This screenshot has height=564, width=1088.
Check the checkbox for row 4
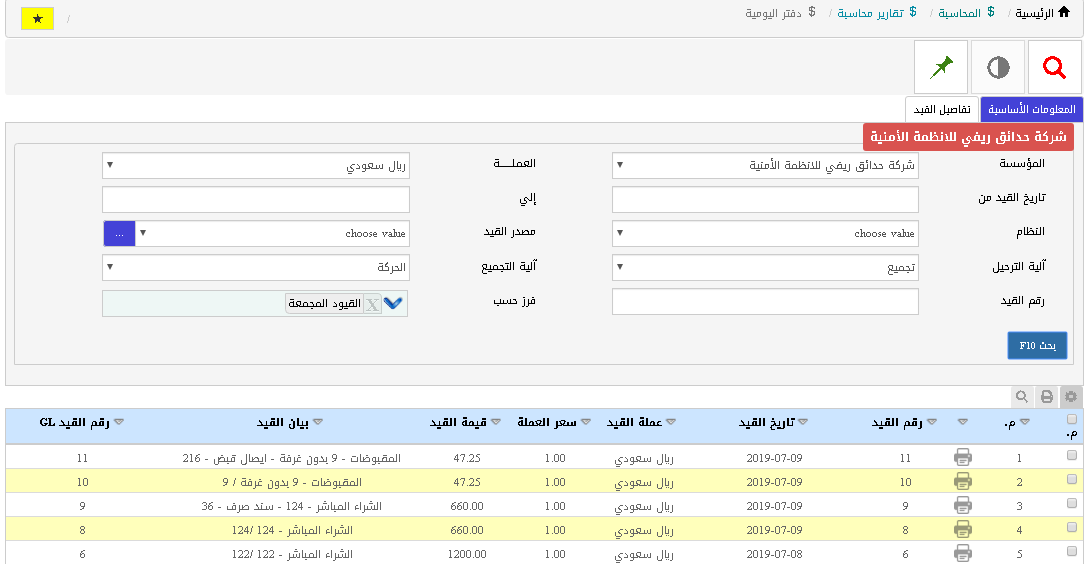[1072, 528]
